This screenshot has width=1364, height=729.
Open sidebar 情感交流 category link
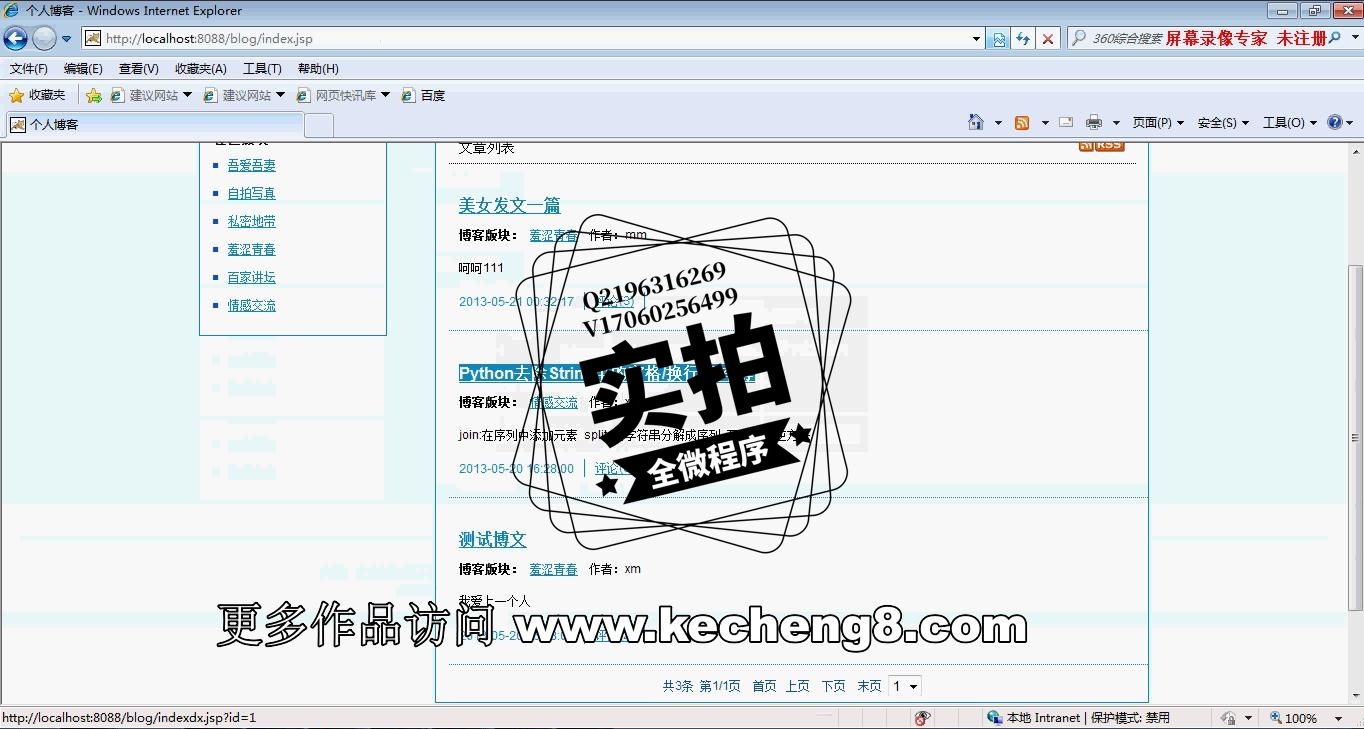point(251,306)
